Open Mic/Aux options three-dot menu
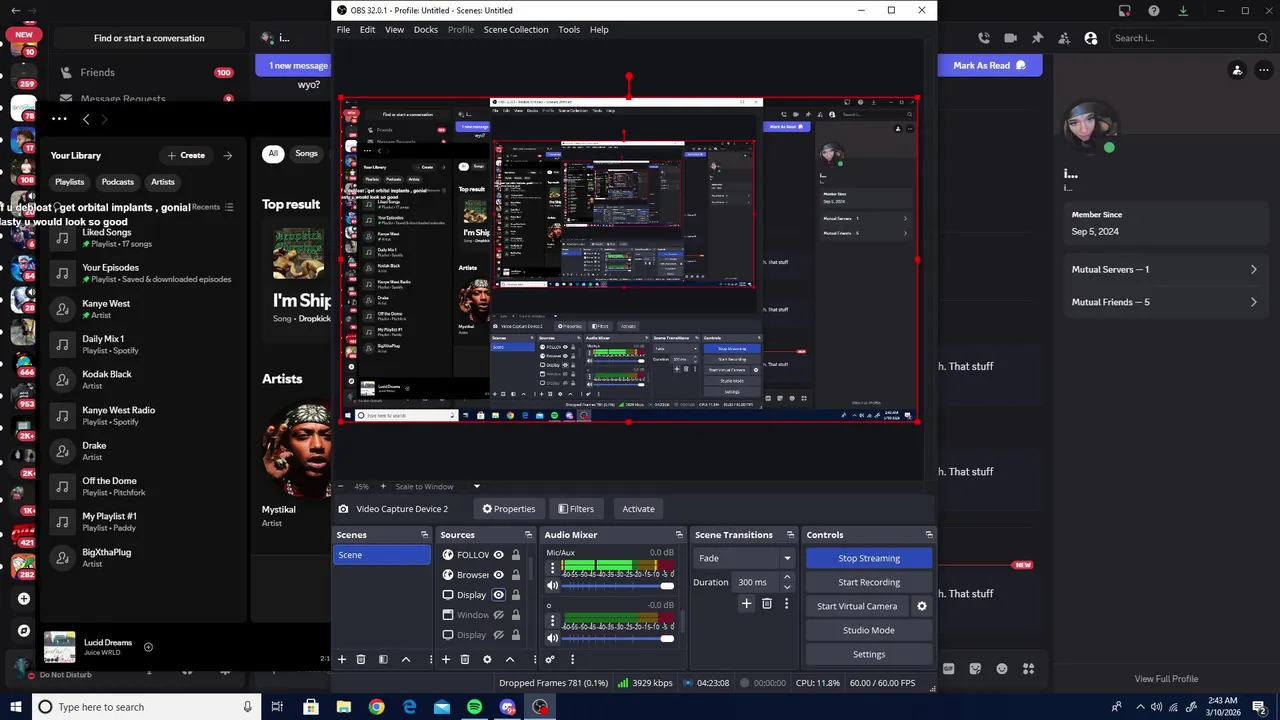 [552, 568]
